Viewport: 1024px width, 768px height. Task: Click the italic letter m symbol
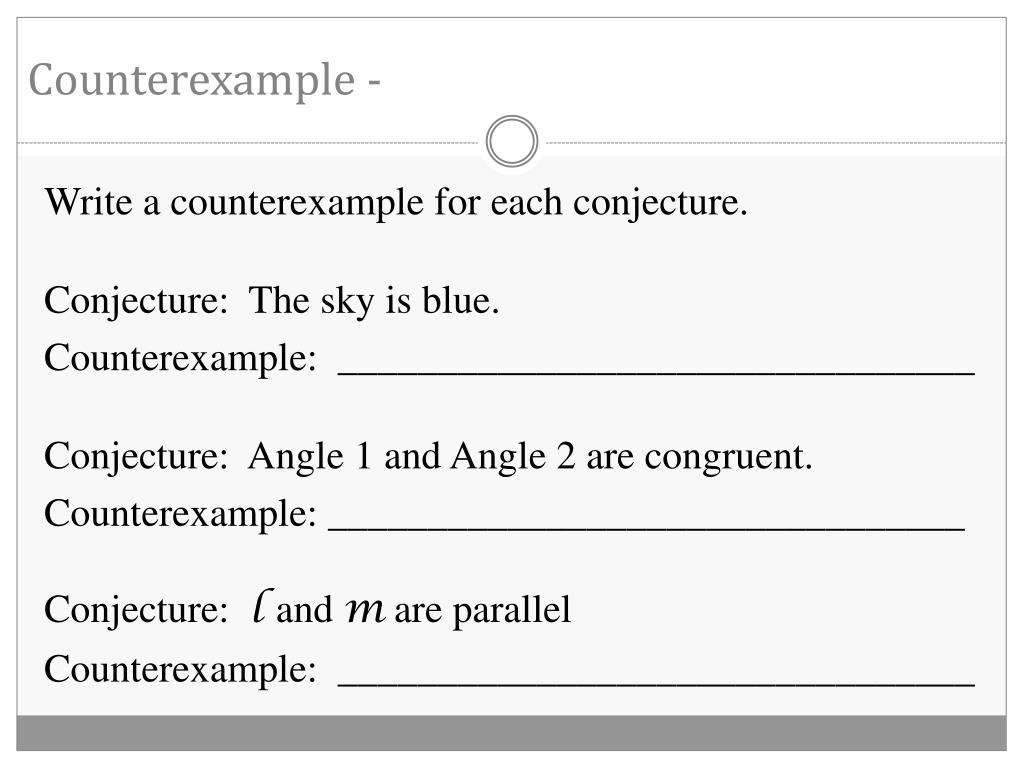364,611
